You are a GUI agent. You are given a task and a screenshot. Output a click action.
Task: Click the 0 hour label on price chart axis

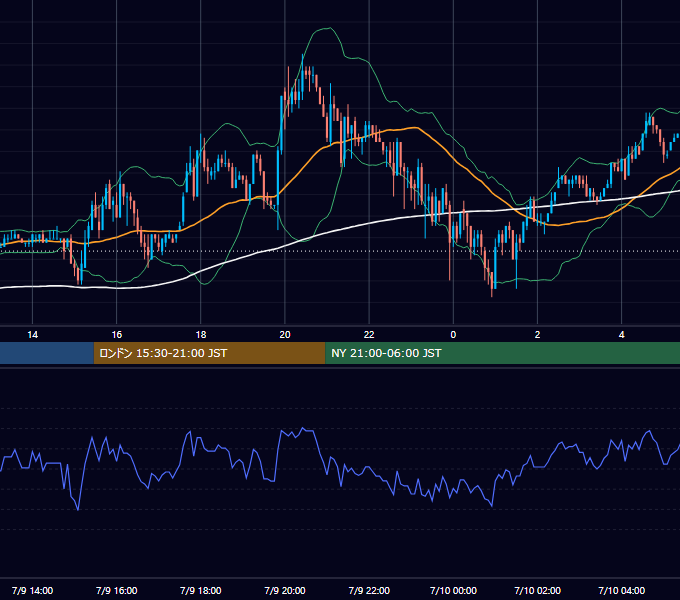[453, 335]
